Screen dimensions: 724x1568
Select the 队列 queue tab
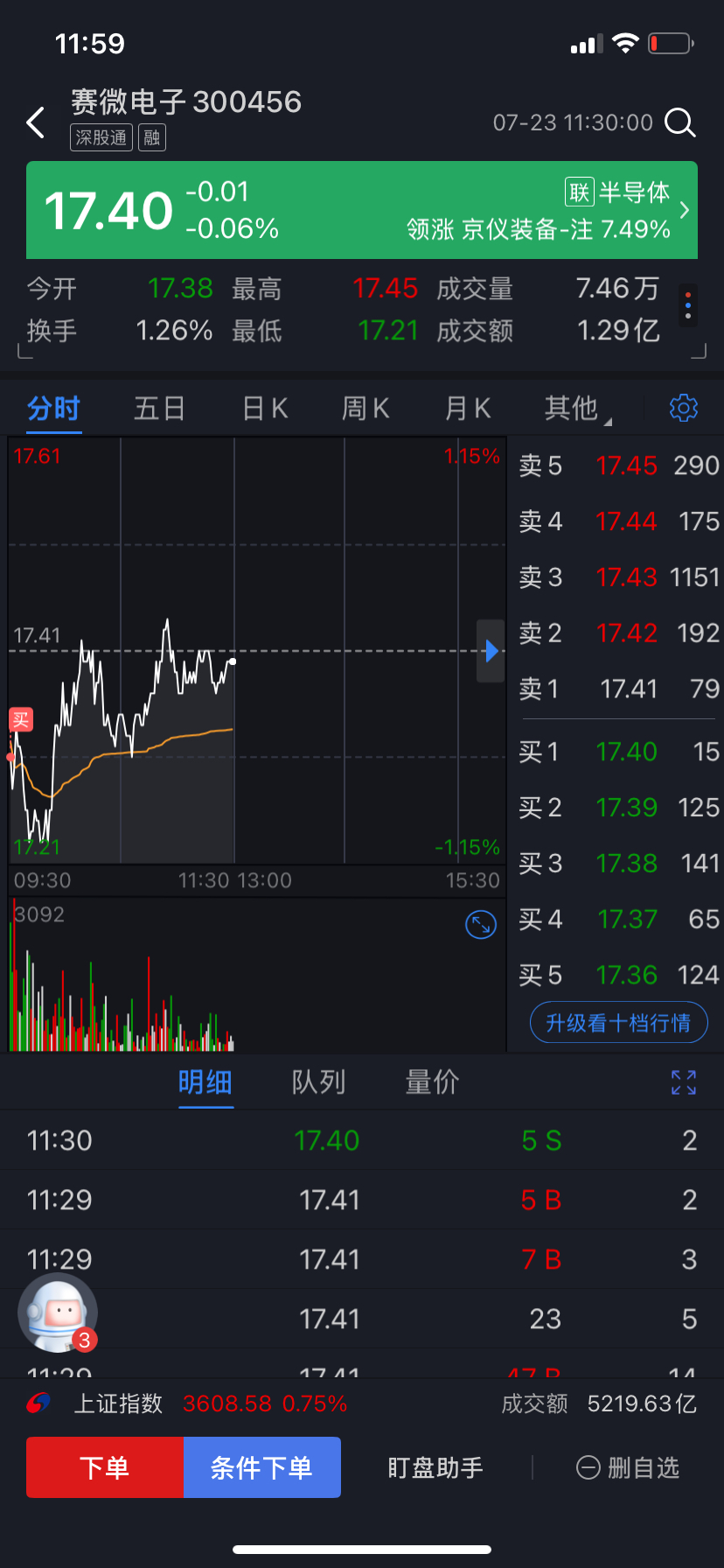(x=319, y=1082)
